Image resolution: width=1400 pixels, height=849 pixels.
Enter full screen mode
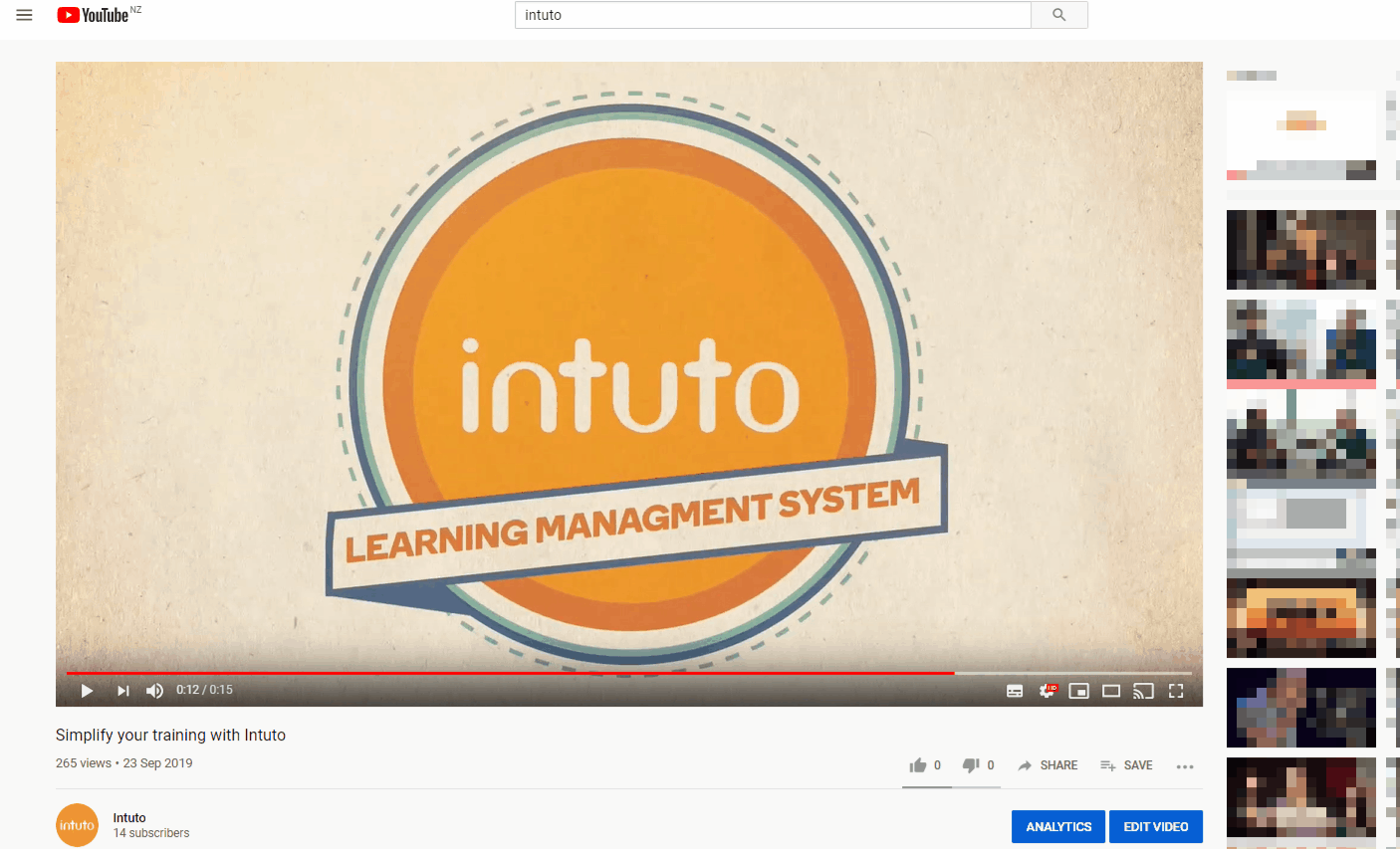(1176, 691)
